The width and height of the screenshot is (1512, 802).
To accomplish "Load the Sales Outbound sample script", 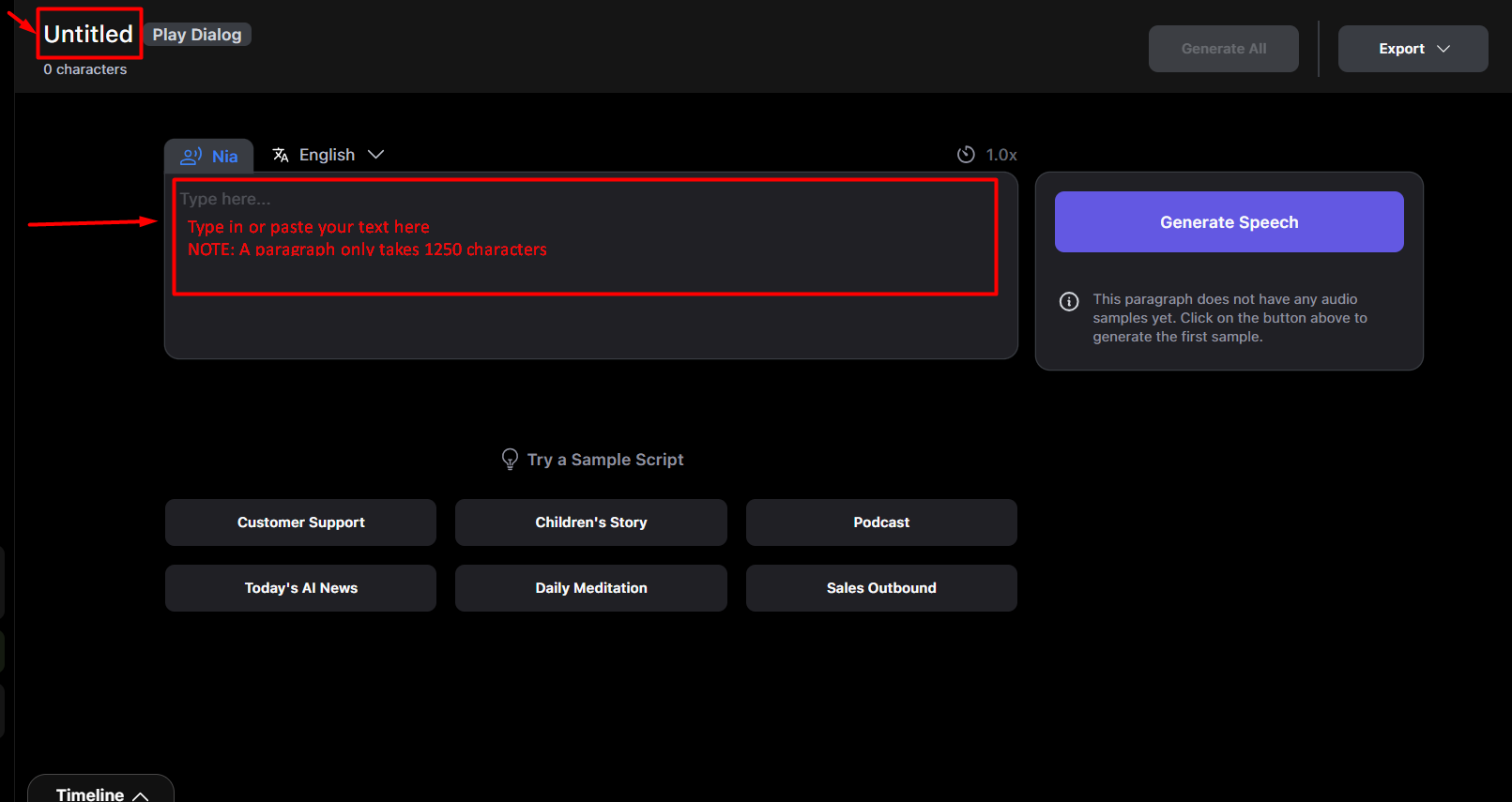I will 881,588.
